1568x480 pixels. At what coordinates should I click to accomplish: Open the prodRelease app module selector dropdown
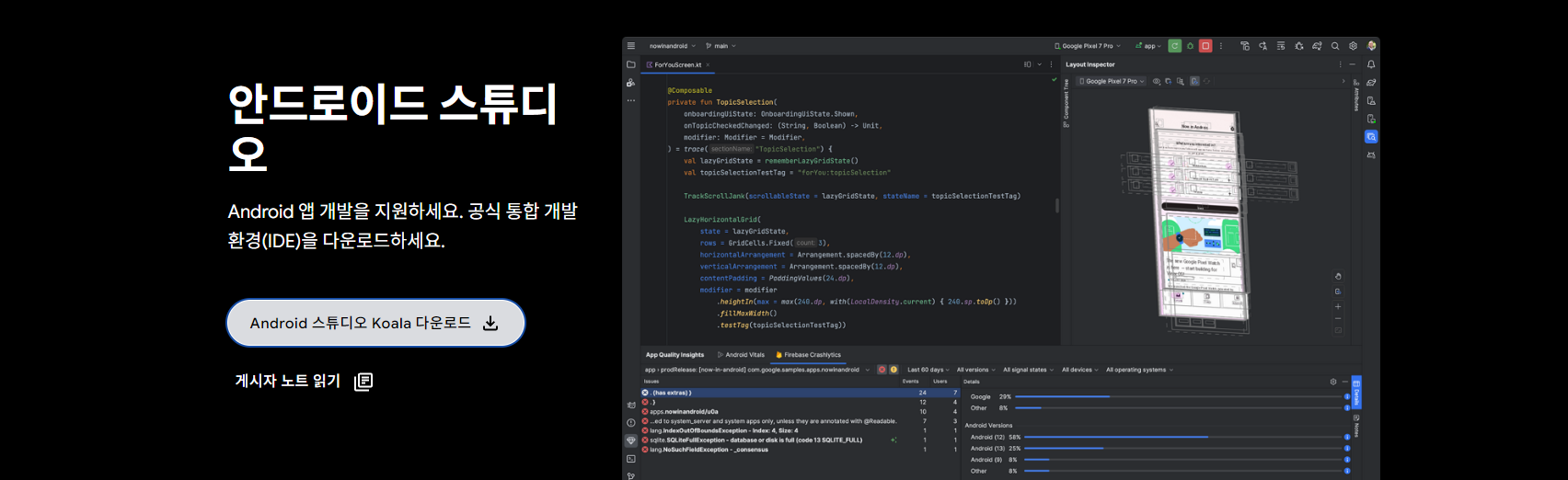[757, 370]
